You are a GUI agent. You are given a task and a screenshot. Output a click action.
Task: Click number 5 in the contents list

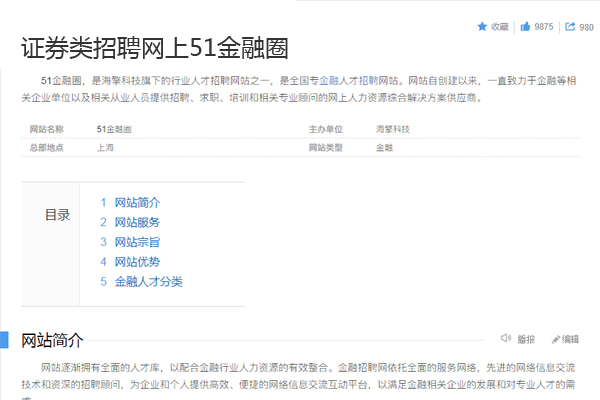point(103,282)
